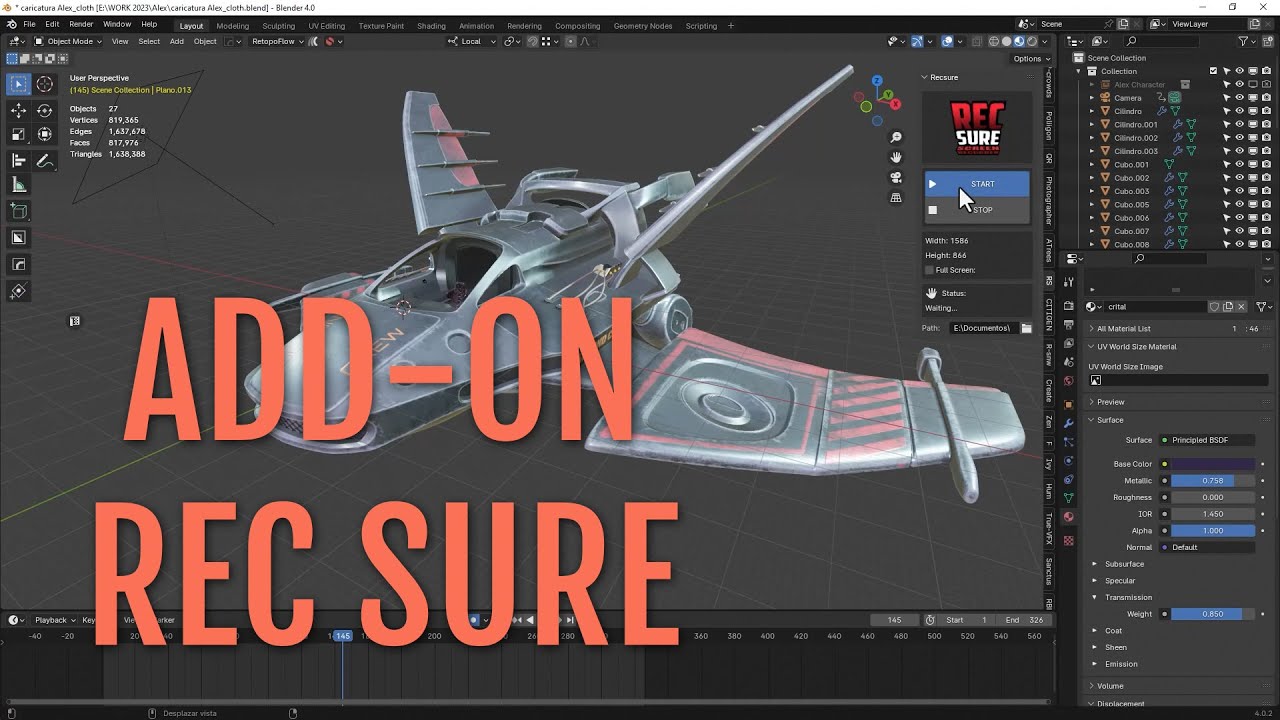This screenshot has height=720, width=1280.
Task: Switch to the Geometry Nodes workspace tab
Action: tap(643, 26)
